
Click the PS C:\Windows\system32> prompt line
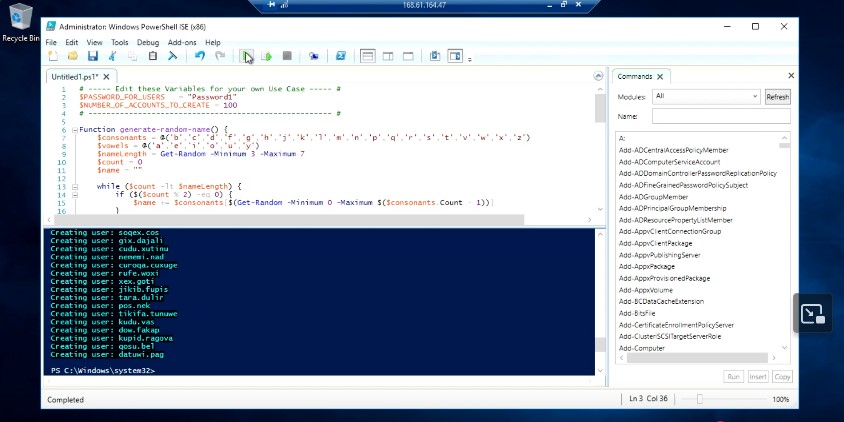(x=102, y=371)
